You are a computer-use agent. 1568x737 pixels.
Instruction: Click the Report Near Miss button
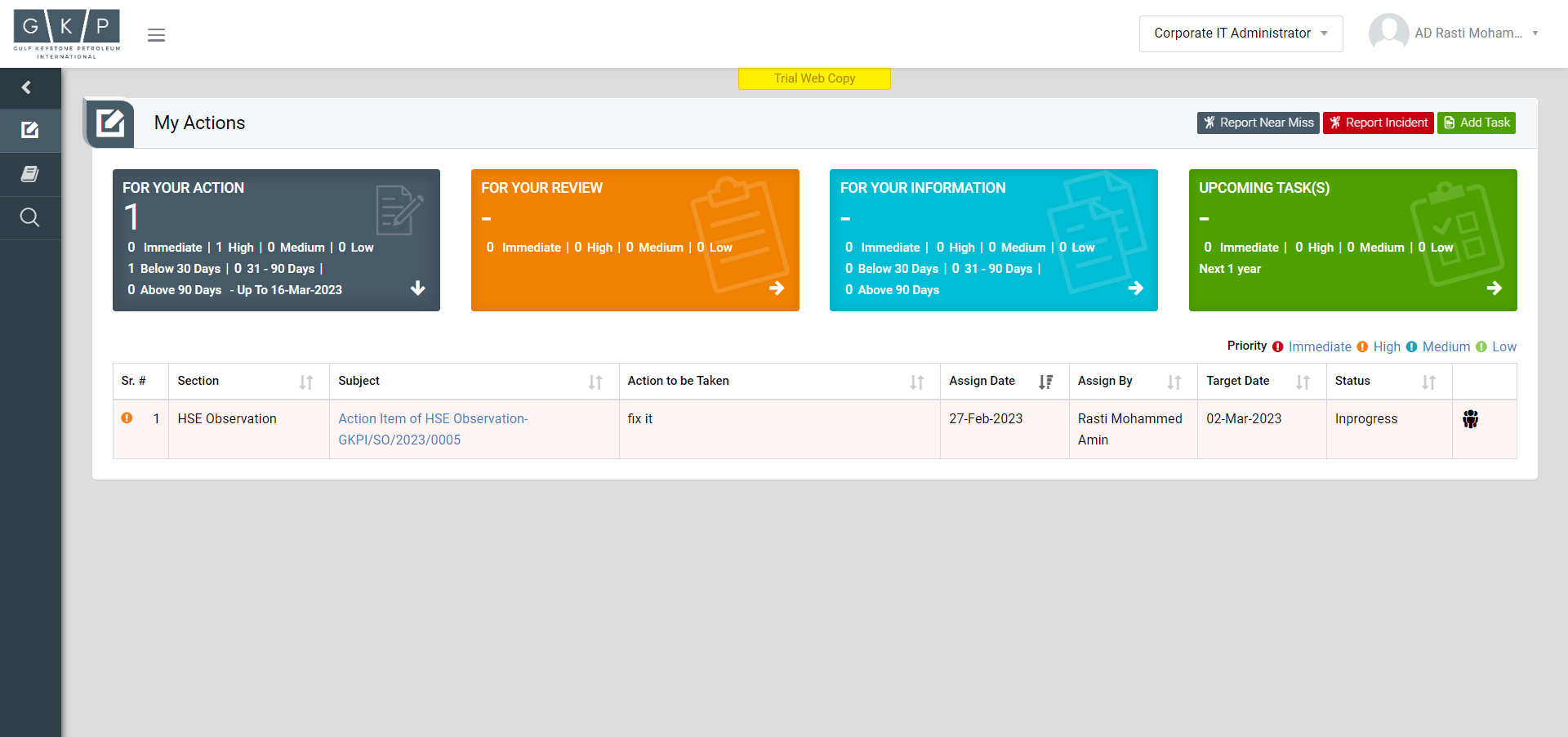(x=1258, y=123)
